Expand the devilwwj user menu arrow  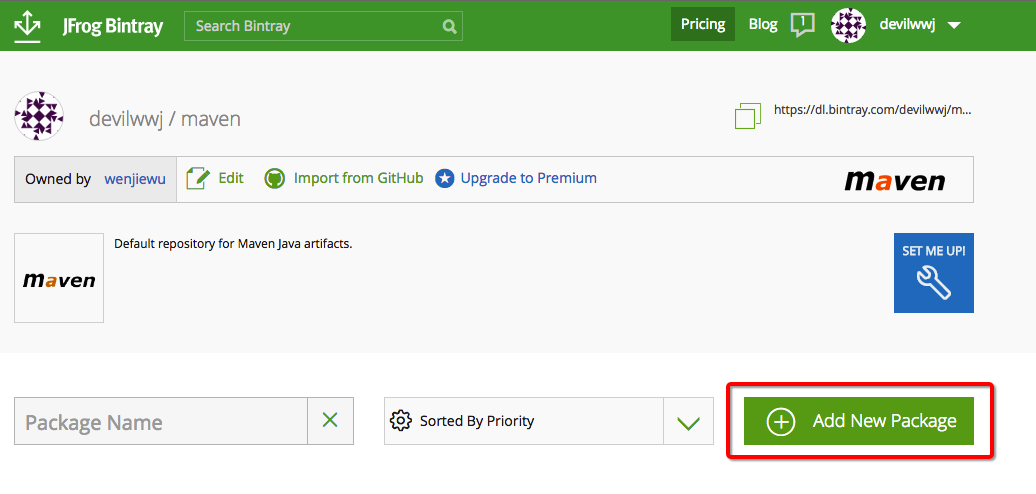(x=954, y=26)
